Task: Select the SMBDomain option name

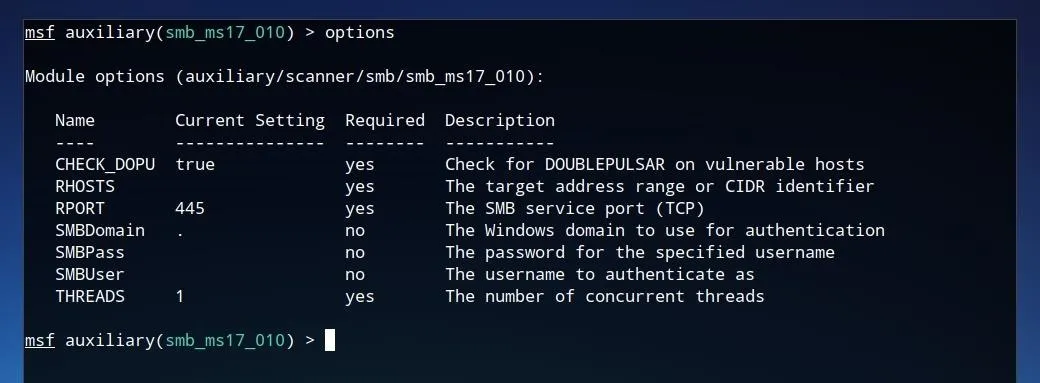Action: (x=99, y=230)
